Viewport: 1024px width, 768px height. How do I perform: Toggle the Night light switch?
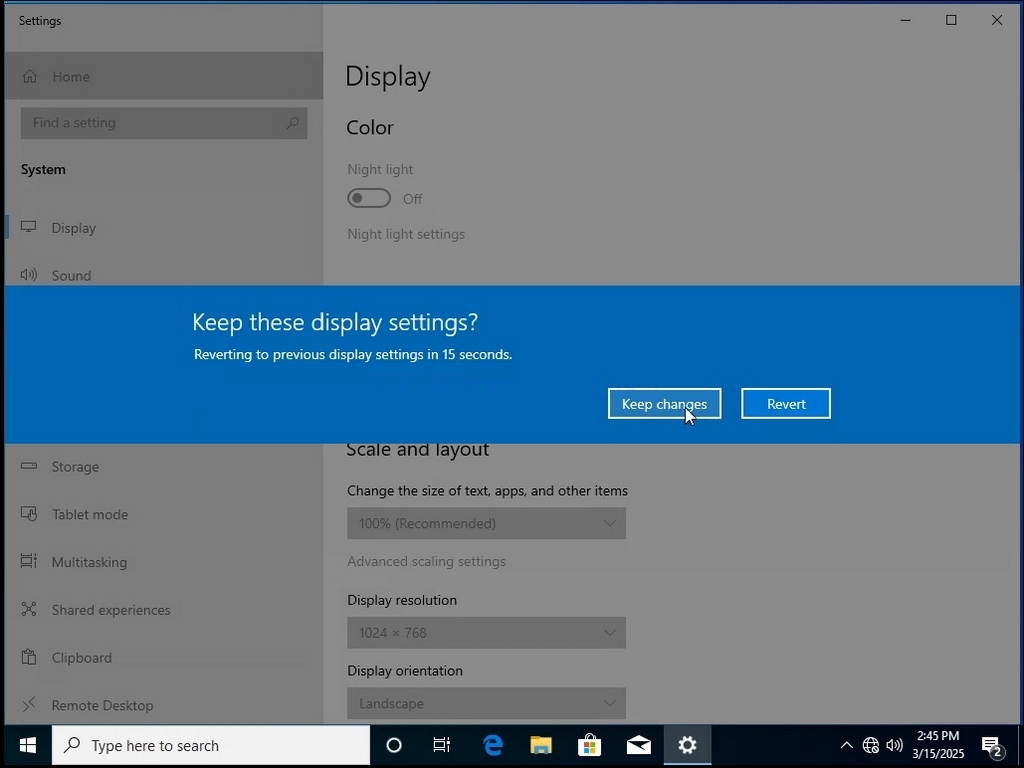369,198
